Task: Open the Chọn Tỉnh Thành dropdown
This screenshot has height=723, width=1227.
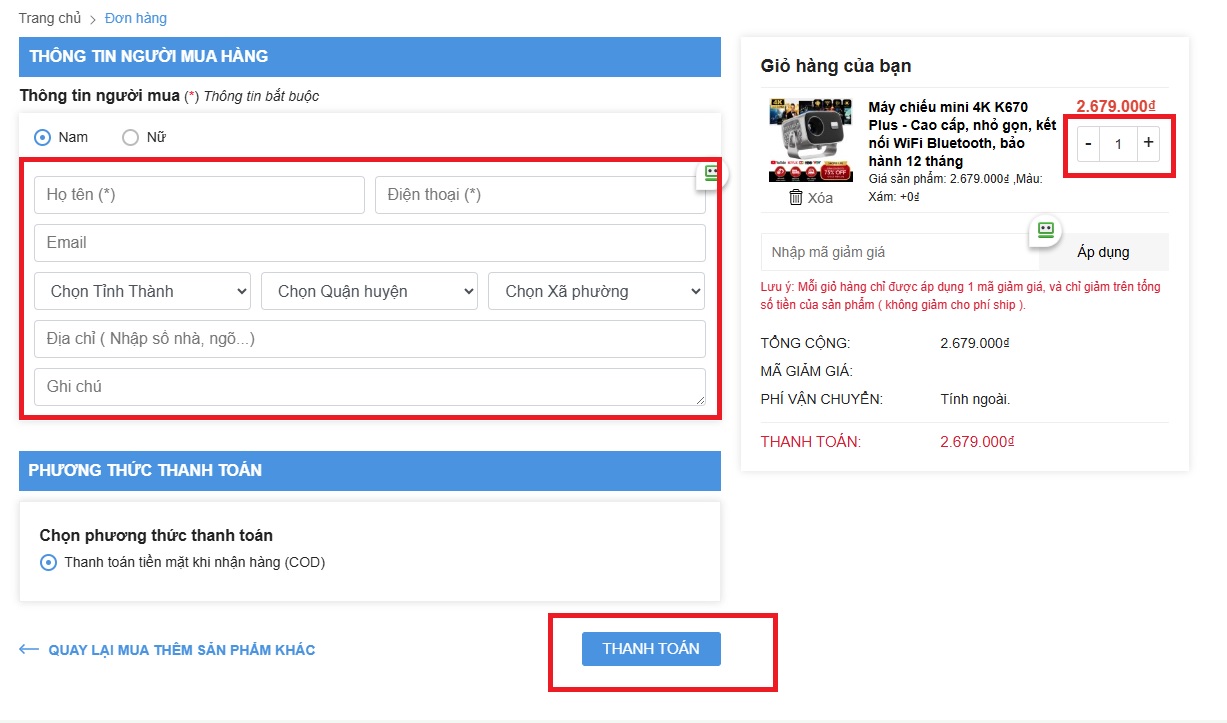Action: [143, 291]
